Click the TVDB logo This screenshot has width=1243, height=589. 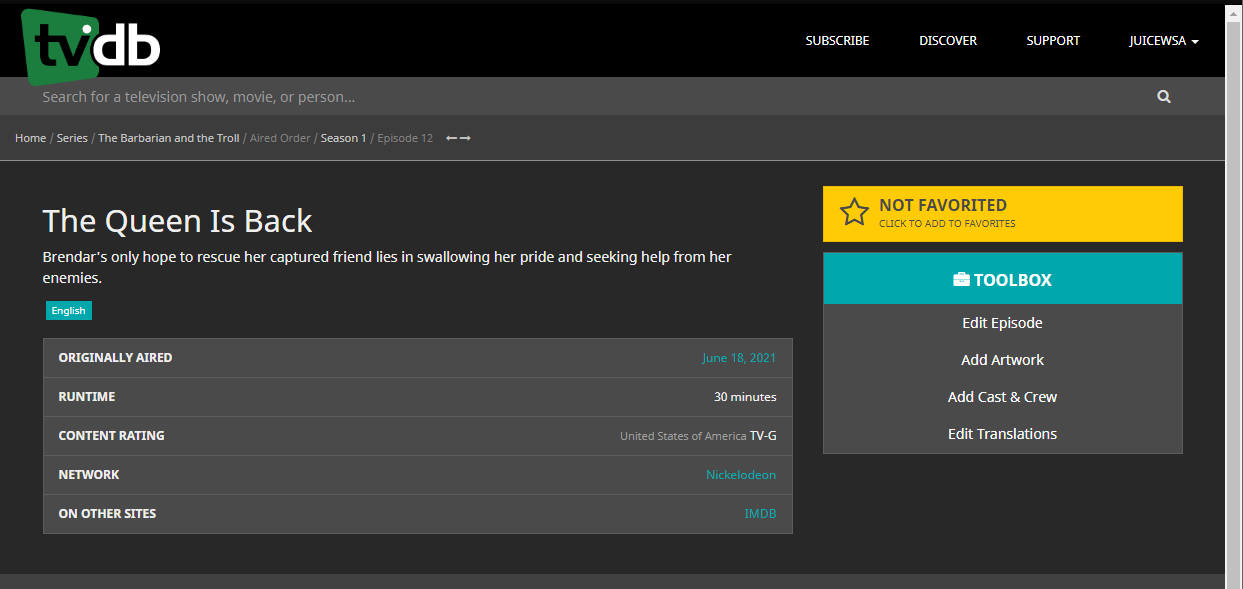pos(90,46)
